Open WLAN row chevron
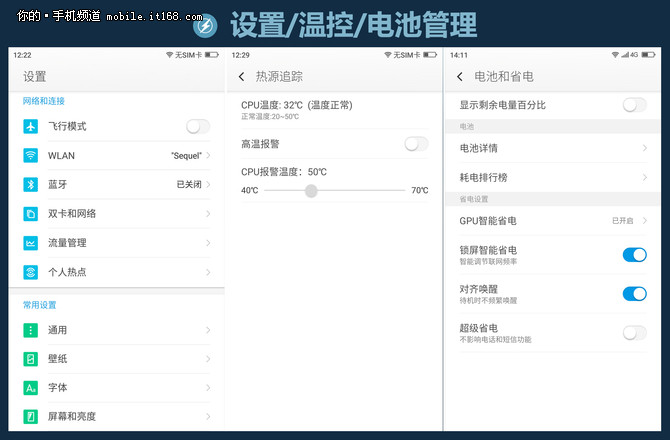Screen dimensions: 670x440 (x=208, y=155)
